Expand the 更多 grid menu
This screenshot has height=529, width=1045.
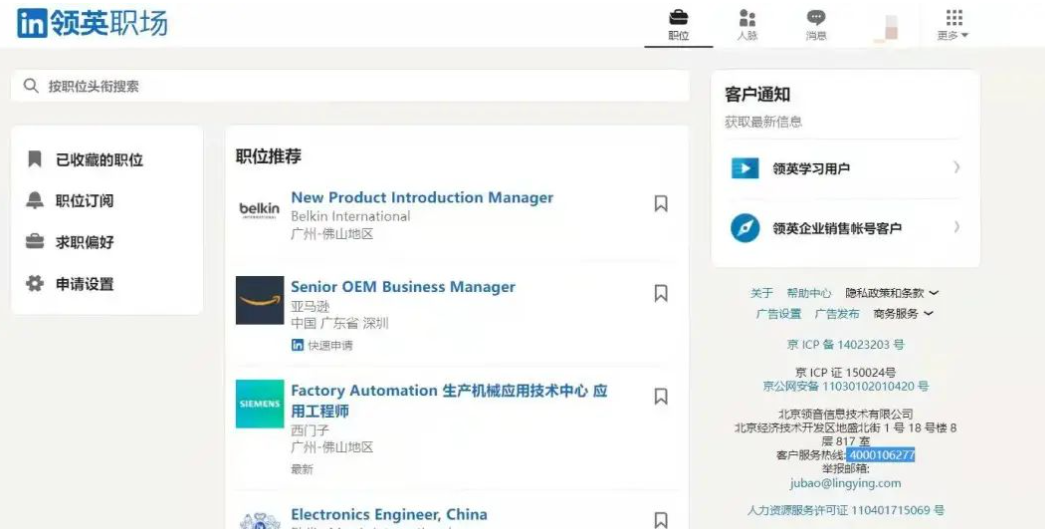(x=953, y=25)
